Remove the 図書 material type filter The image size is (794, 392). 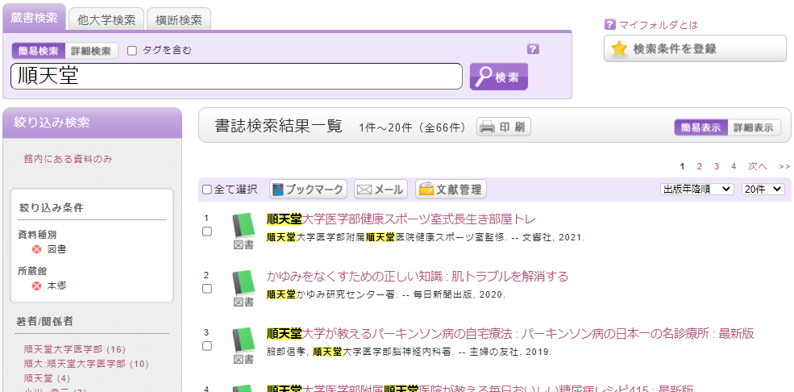pyautogui.click(x=36, y=249)
